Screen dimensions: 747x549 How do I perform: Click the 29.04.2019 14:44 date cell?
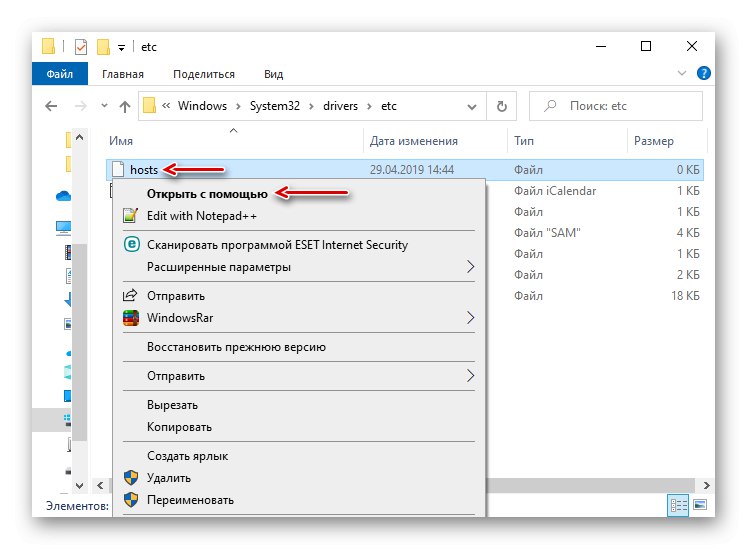point(412,170)
